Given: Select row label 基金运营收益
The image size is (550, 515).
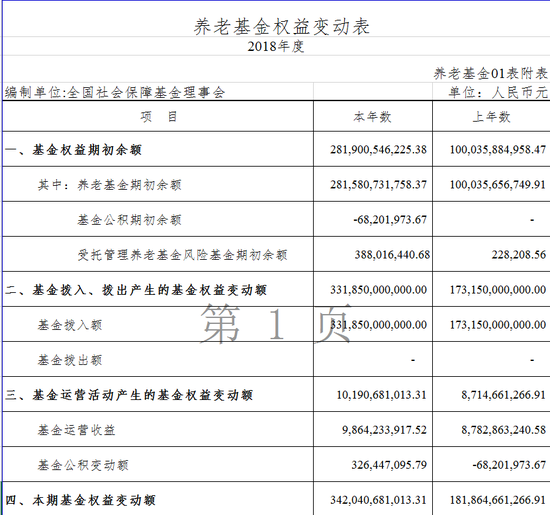Looking at the screenshot, I should (x=76, y=430).
